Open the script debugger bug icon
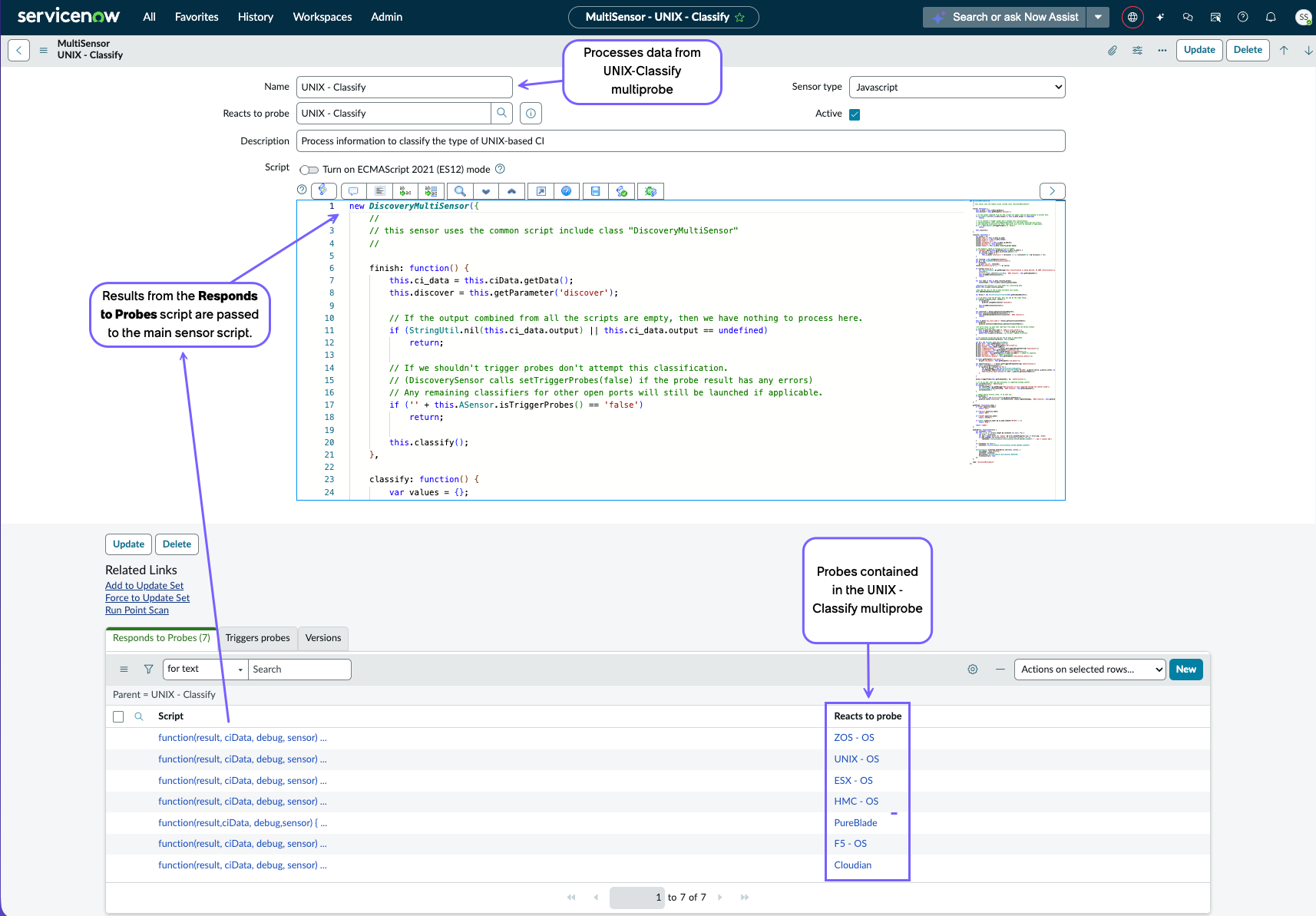The height and width of the screenshot is (916, 1316). pos(651,191)
